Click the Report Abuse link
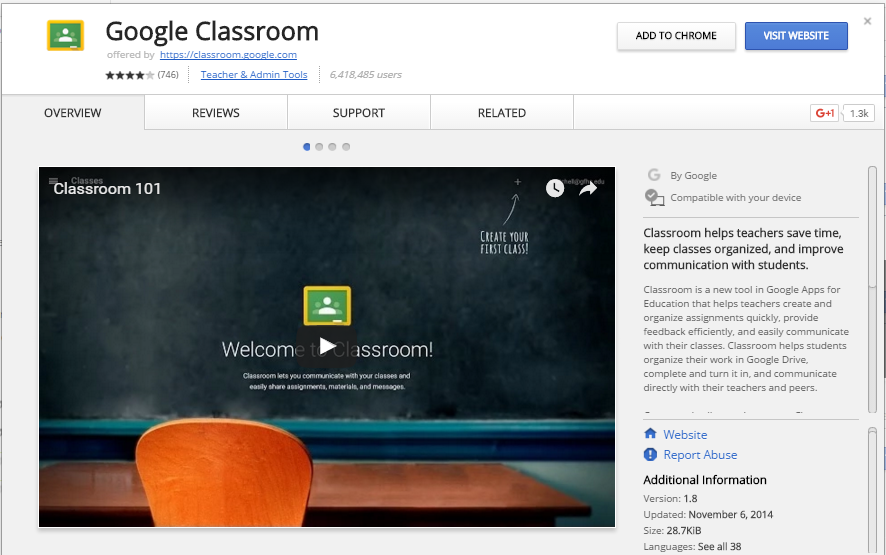Image resolution: width=886 pixels, height=555 pixels. pos(700,454)
